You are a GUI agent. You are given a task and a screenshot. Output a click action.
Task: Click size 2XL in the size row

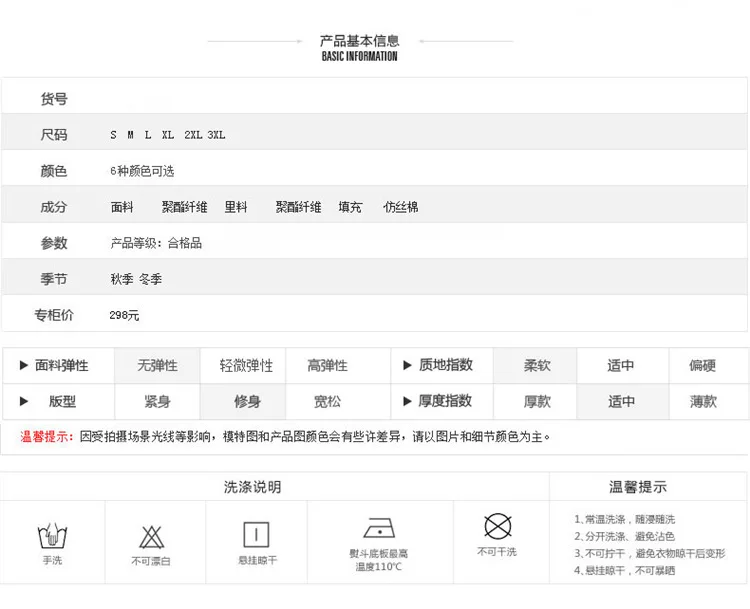click(x=193, y=135)
